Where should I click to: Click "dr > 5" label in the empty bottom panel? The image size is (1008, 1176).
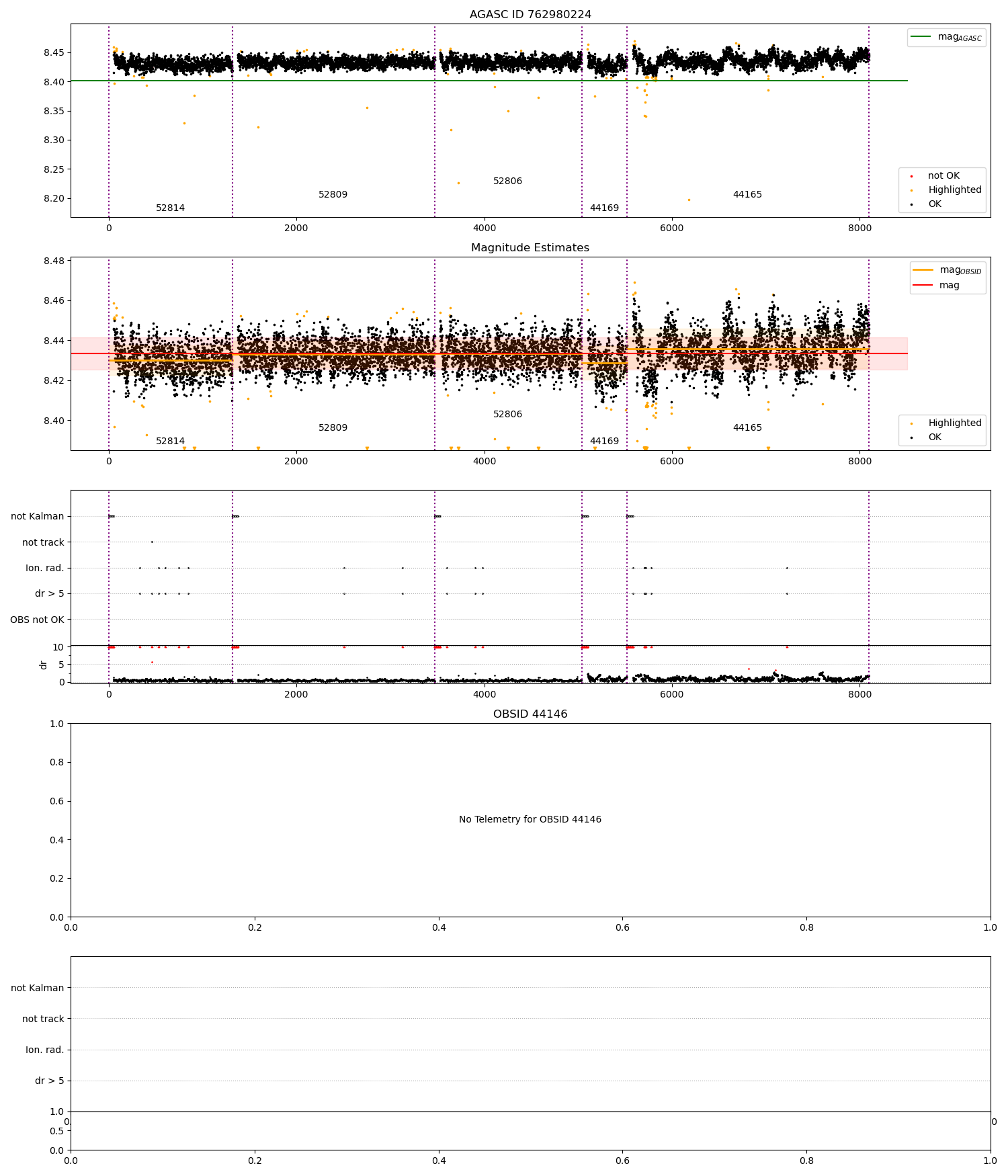[x=50, y=1081]
